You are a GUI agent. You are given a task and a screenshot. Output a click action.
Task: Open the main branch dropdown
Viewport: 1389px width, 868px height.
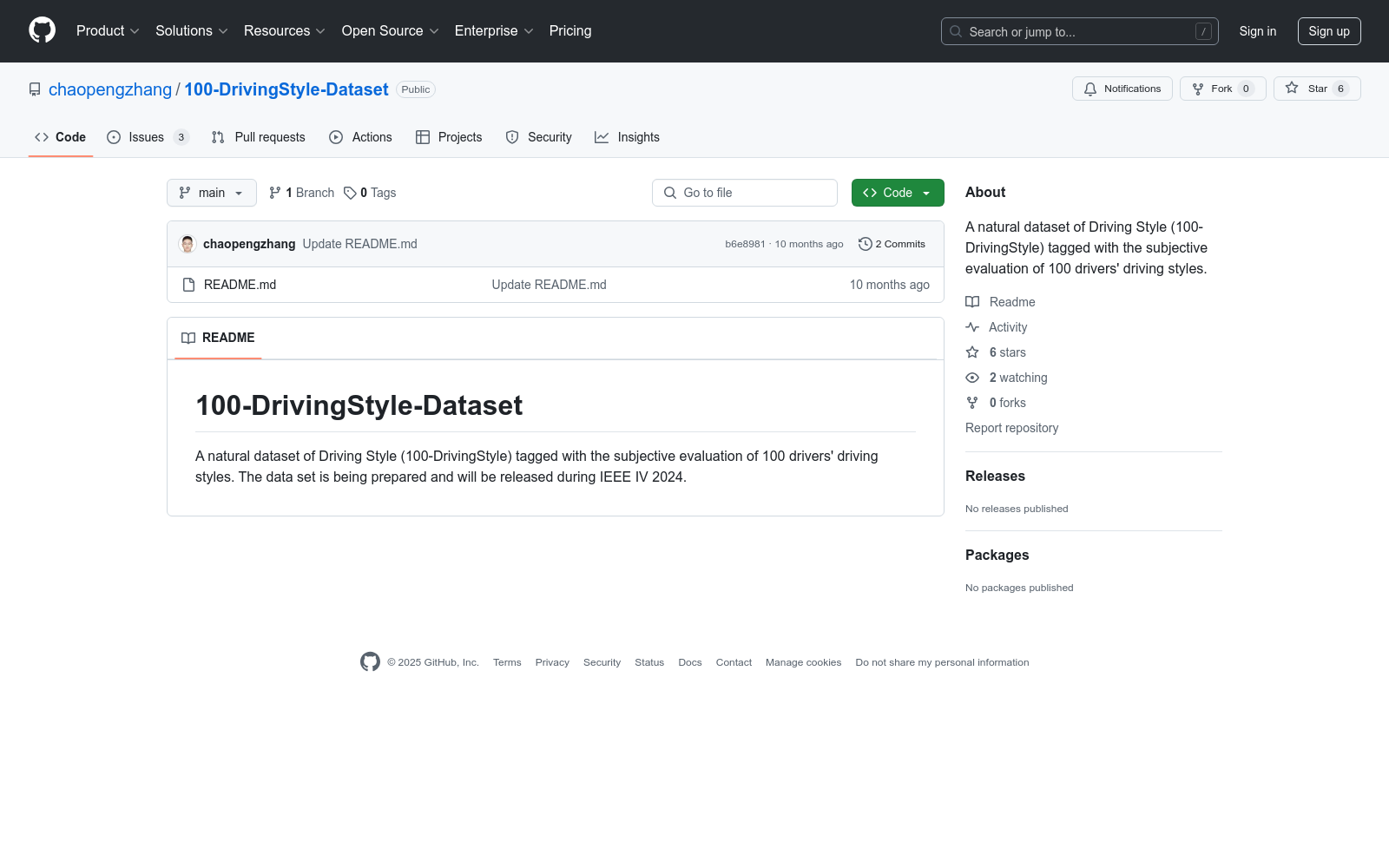tap(211, 193)
